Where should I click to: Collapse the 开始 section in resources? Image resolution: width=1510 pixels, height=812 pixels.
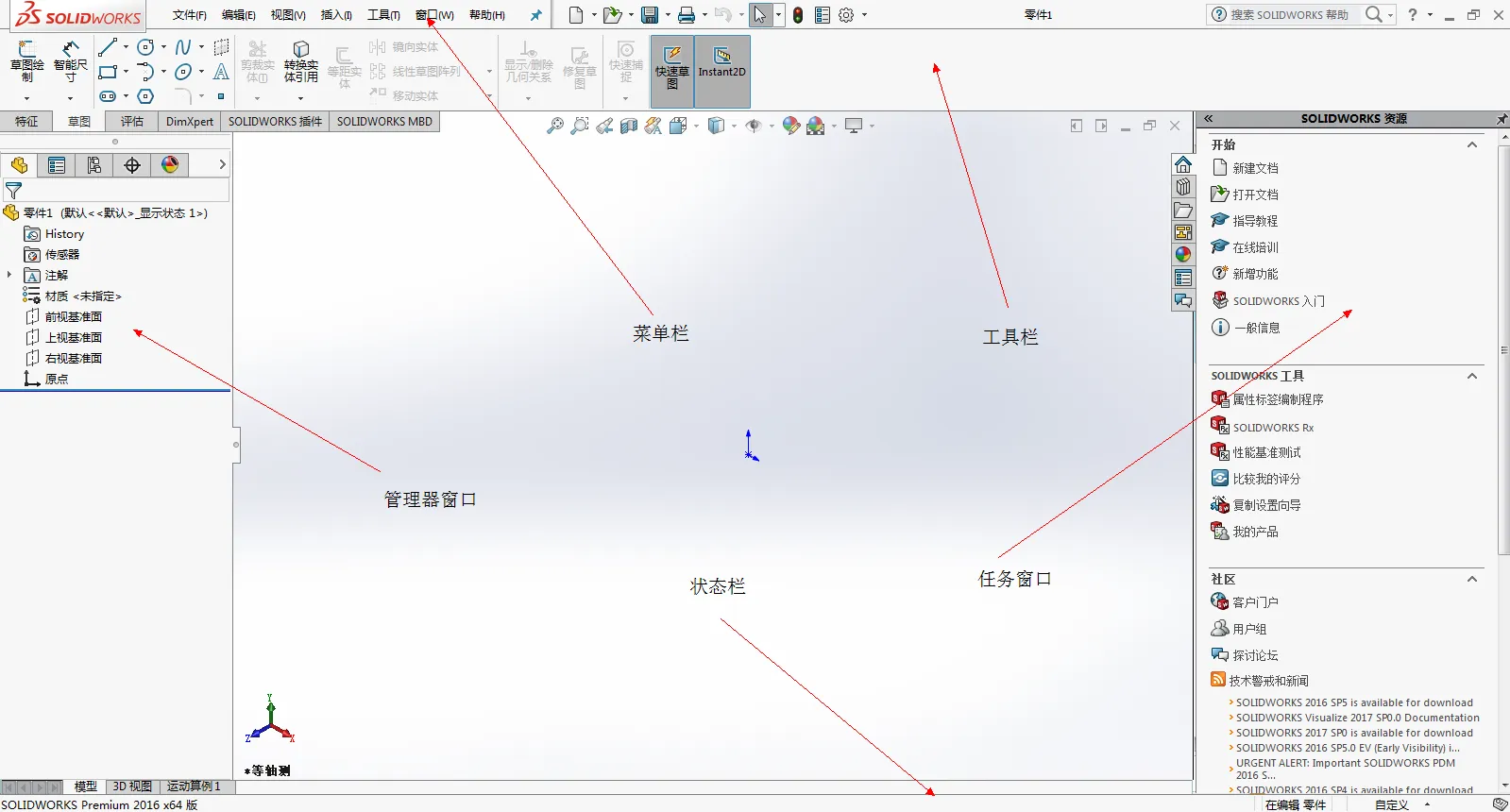click(x=1471, y=144)
